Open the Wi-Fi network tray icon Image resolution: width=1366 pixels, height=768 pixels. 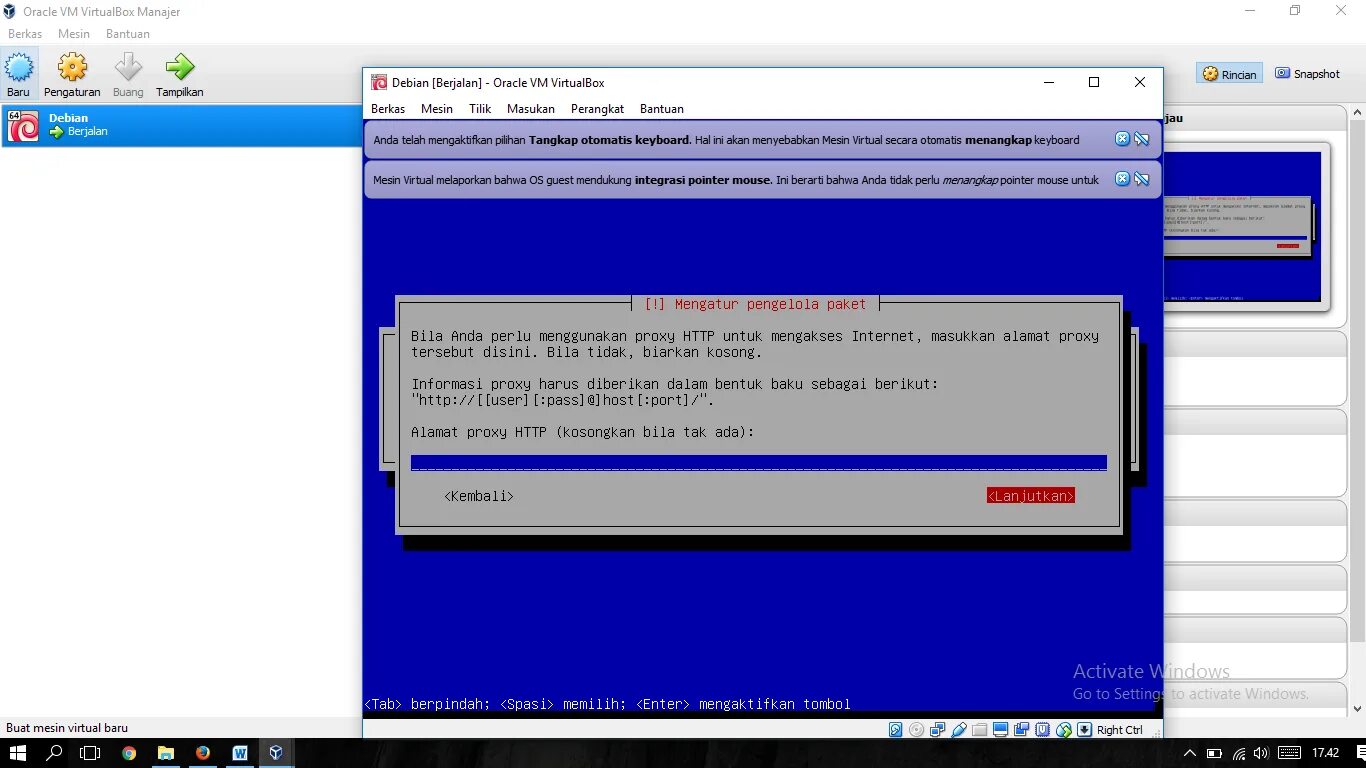1239,753
